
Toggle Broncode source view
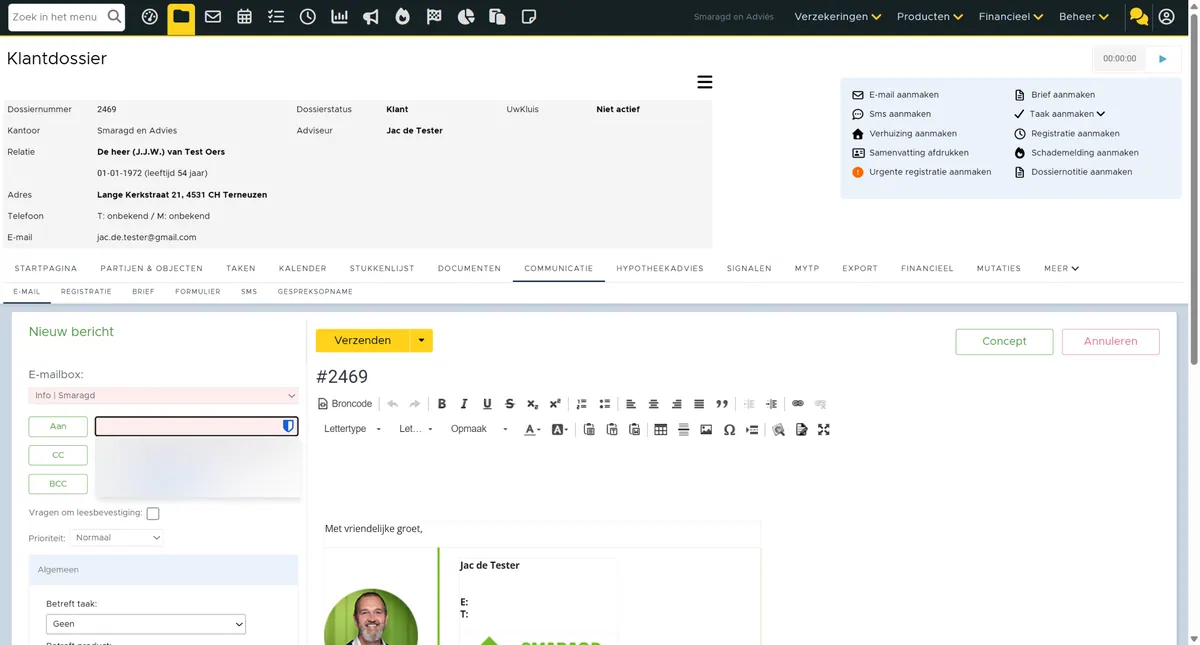[x=345, y=404]
